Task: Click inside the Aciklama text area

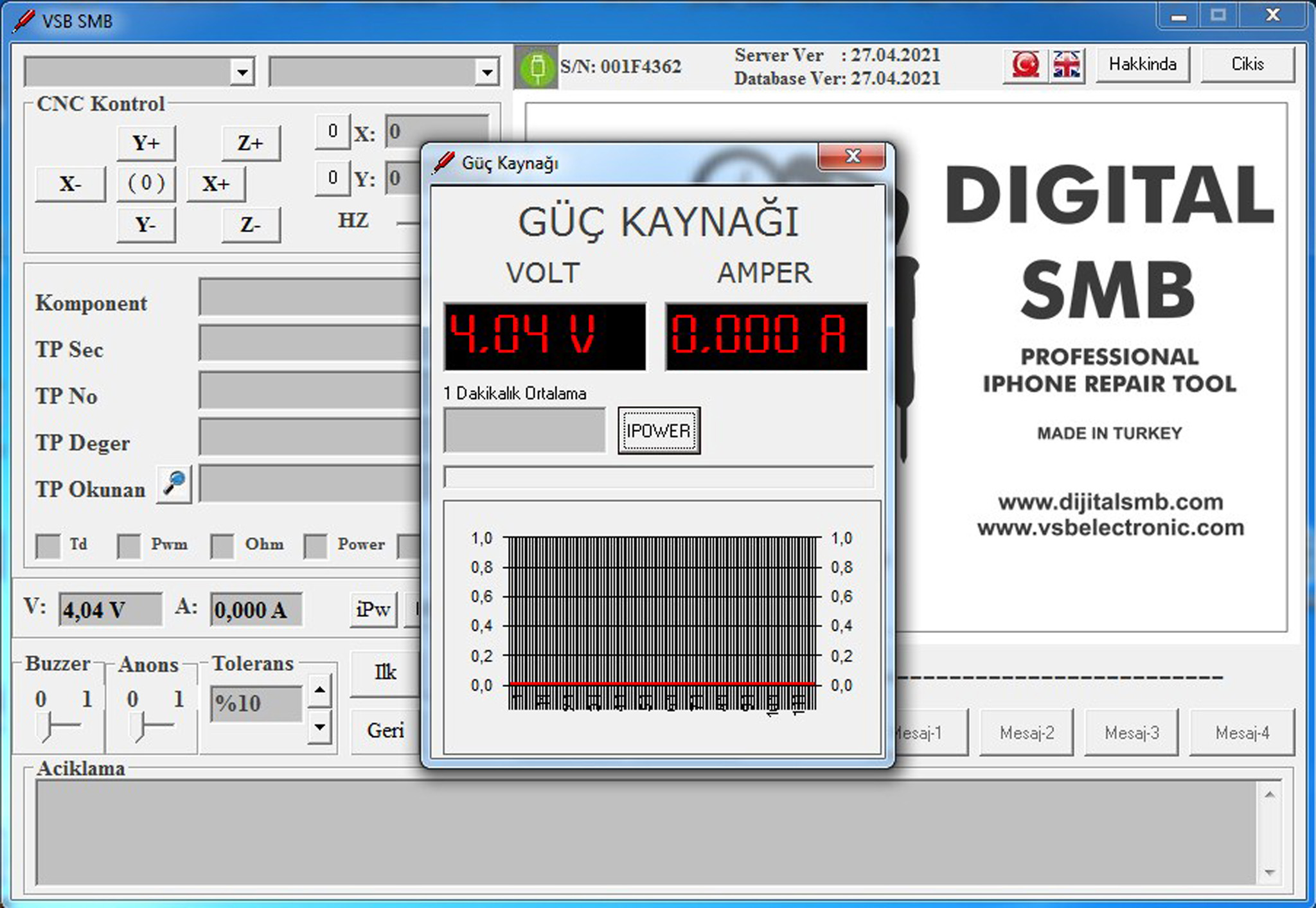Action: click(x=643, y=832)
